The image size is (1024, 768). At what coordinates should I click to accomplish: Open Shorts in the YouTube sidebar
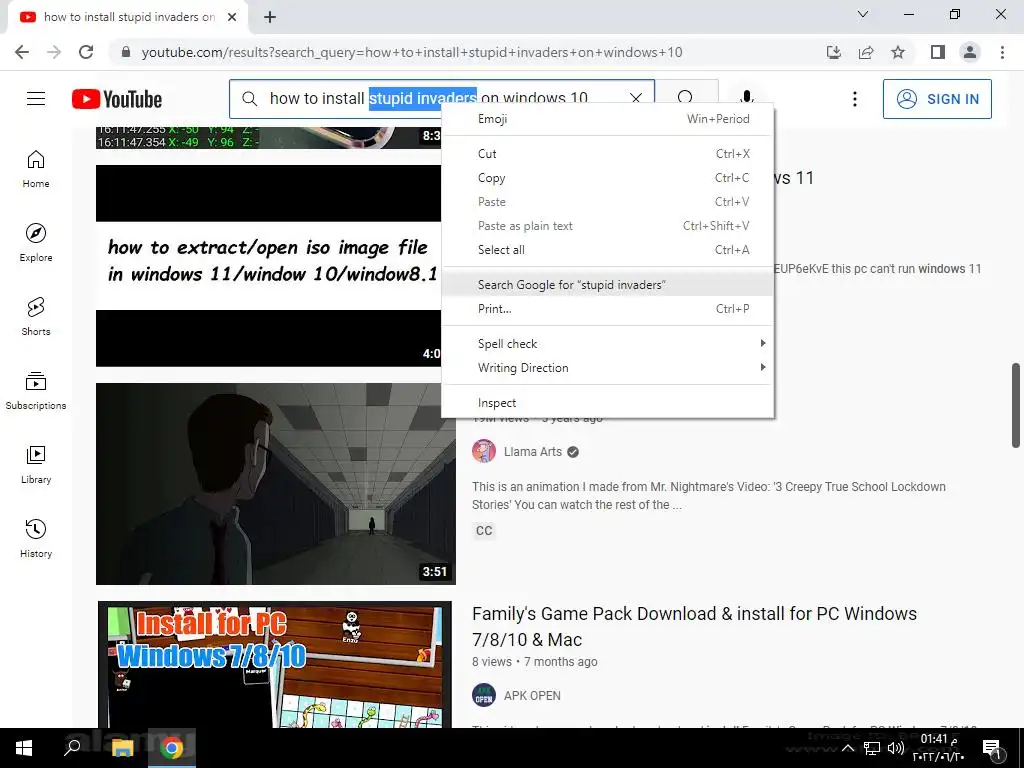coord(36,316)
